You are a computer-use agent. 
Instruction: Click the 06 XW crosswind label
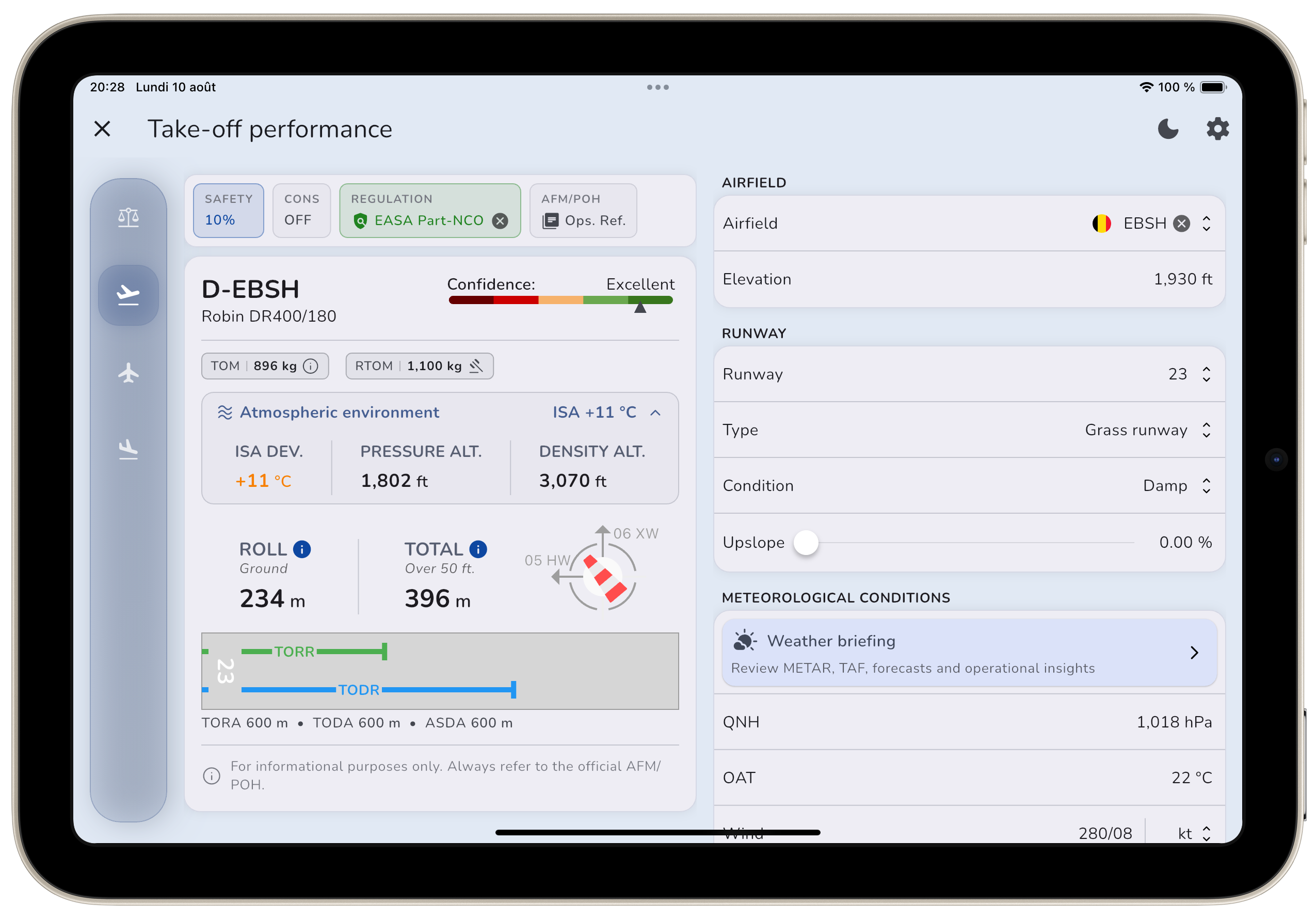click(x=636, y=534)
